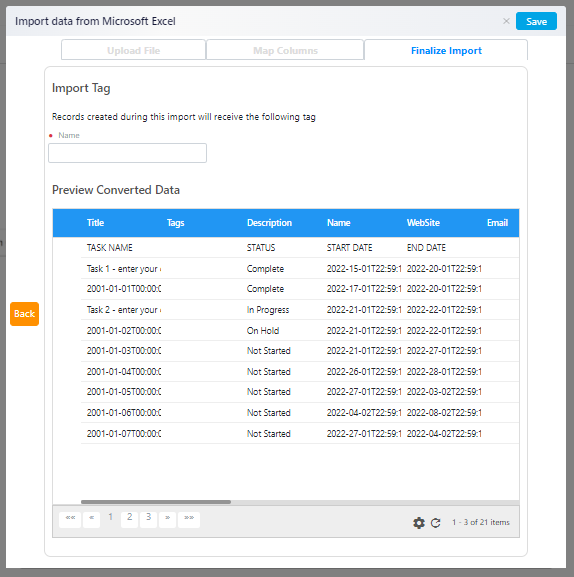
Task: Sort by the Title column header
Action: pyautogui.click(x=96, y=223)
